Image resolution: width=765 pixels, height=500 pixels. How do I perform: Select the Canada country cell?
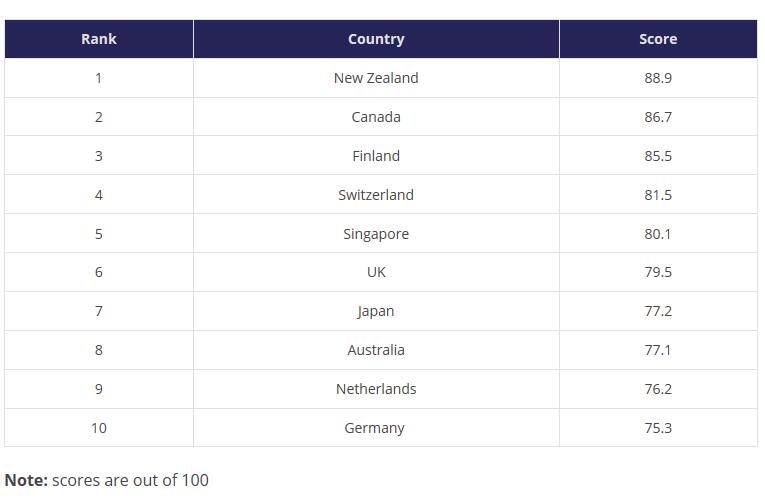click(x=376, y=117)
